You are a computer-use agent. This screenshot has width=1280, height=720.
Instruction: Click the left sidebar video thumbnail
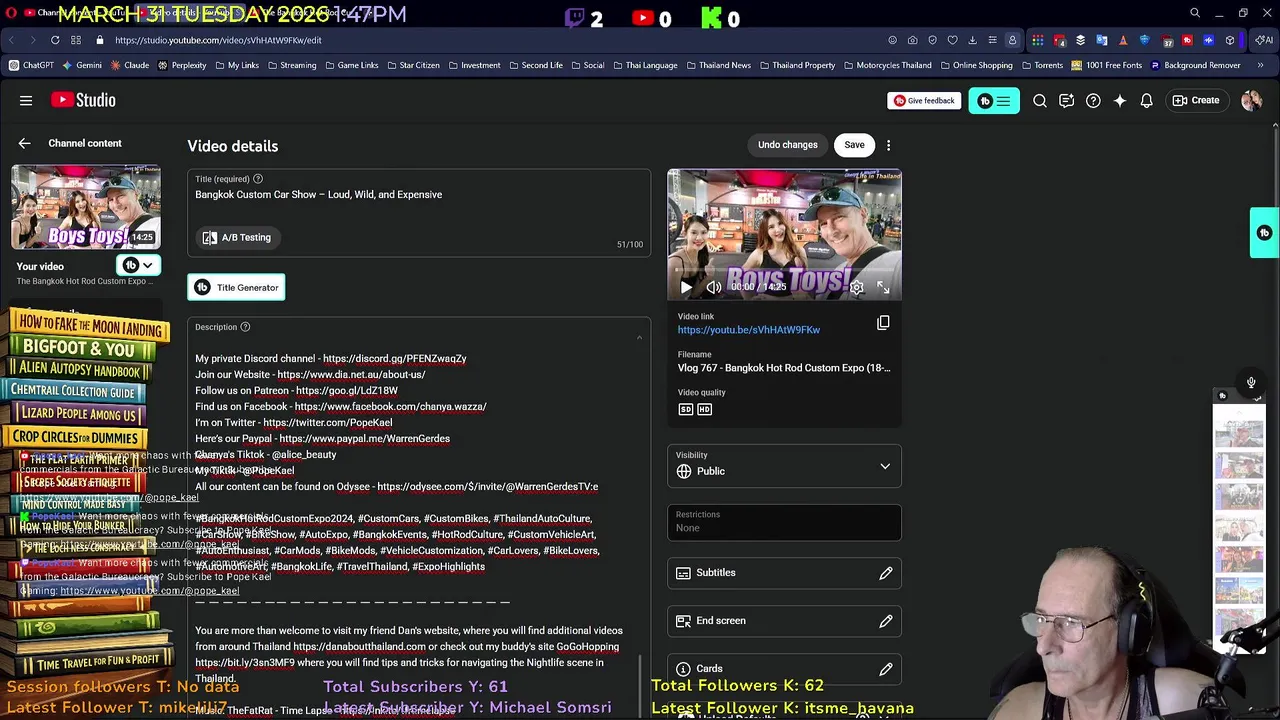[86, 207]
